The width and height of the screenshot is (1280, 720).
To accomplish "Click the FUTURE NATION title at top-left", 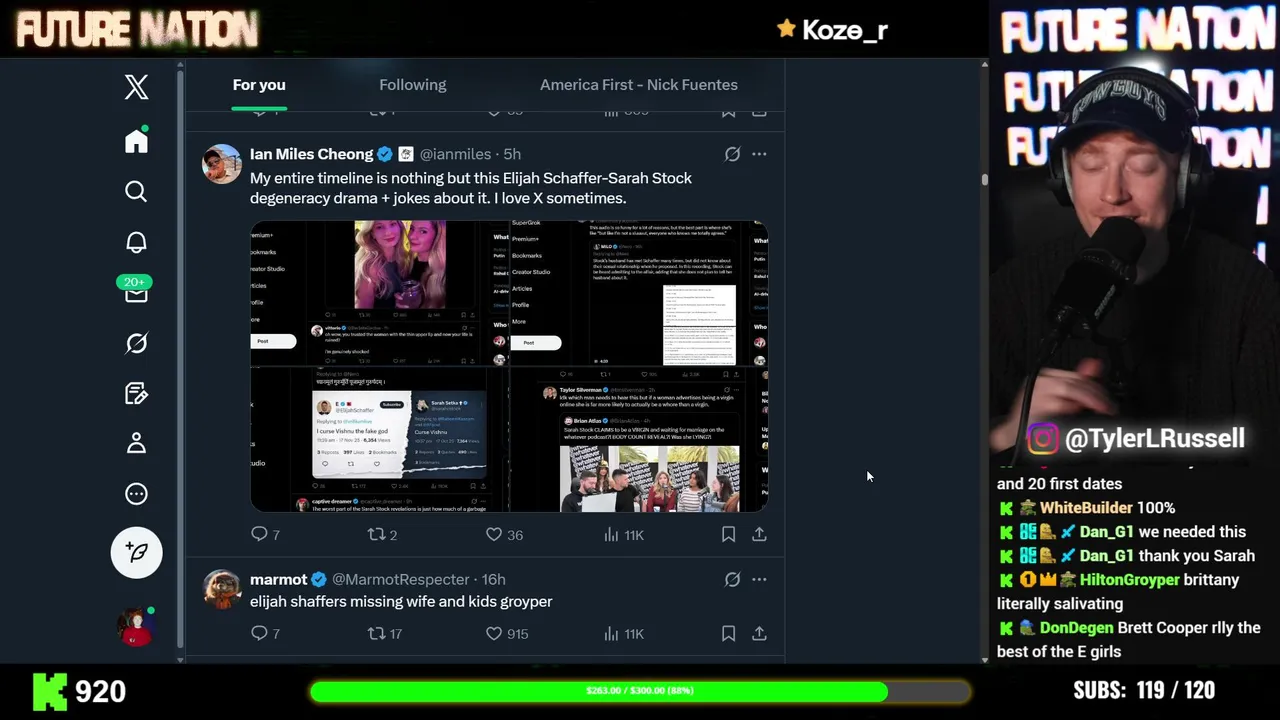I will (x=137, y=30).
